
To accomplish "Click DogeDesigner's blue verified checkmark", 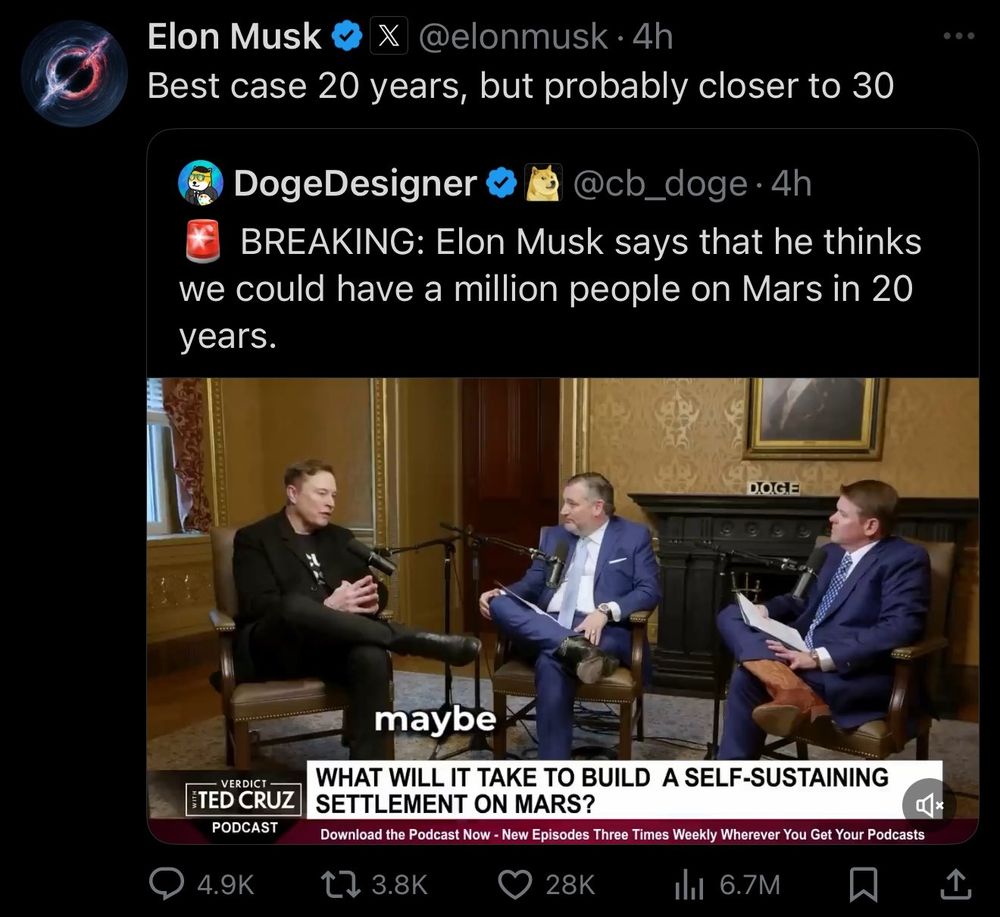I will [502, 184].
